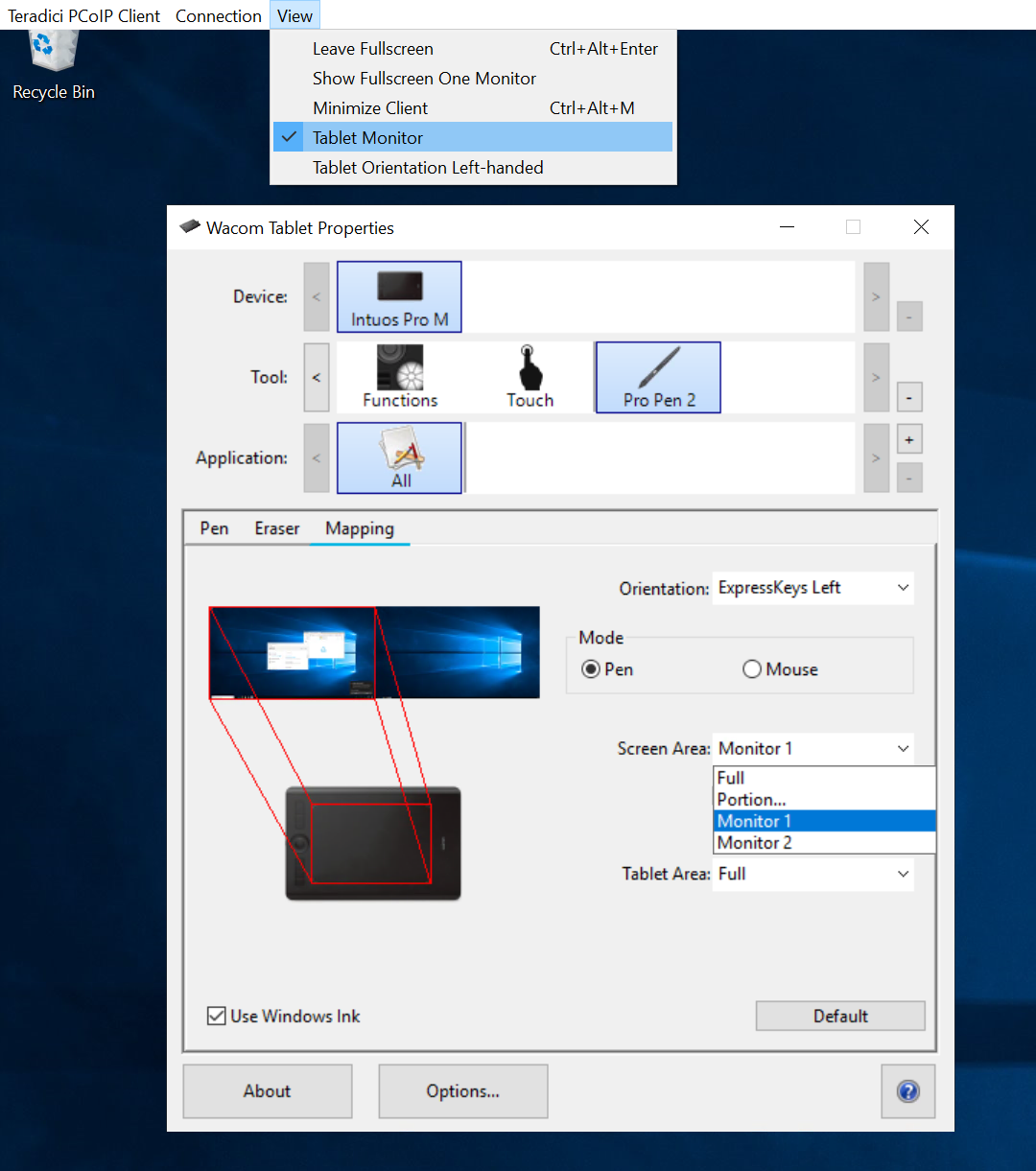Open the Tablet Area dropdown
This screenshot has height=1171, width=1036.
tap(813, 874)
